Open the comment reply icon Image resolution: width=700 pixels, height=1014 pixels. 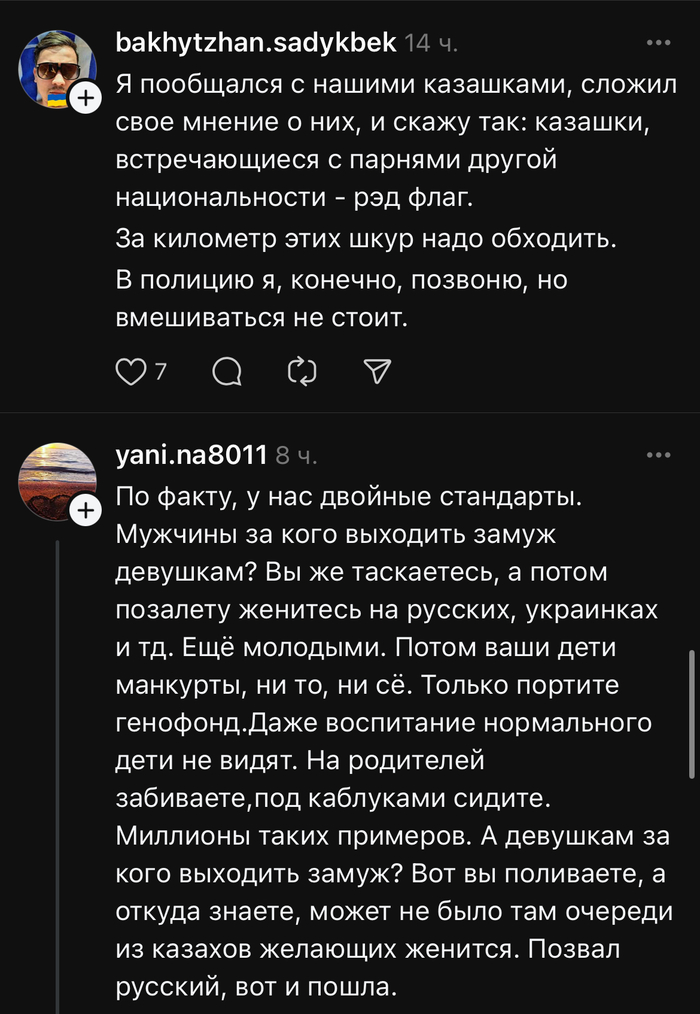click(228, 372)
